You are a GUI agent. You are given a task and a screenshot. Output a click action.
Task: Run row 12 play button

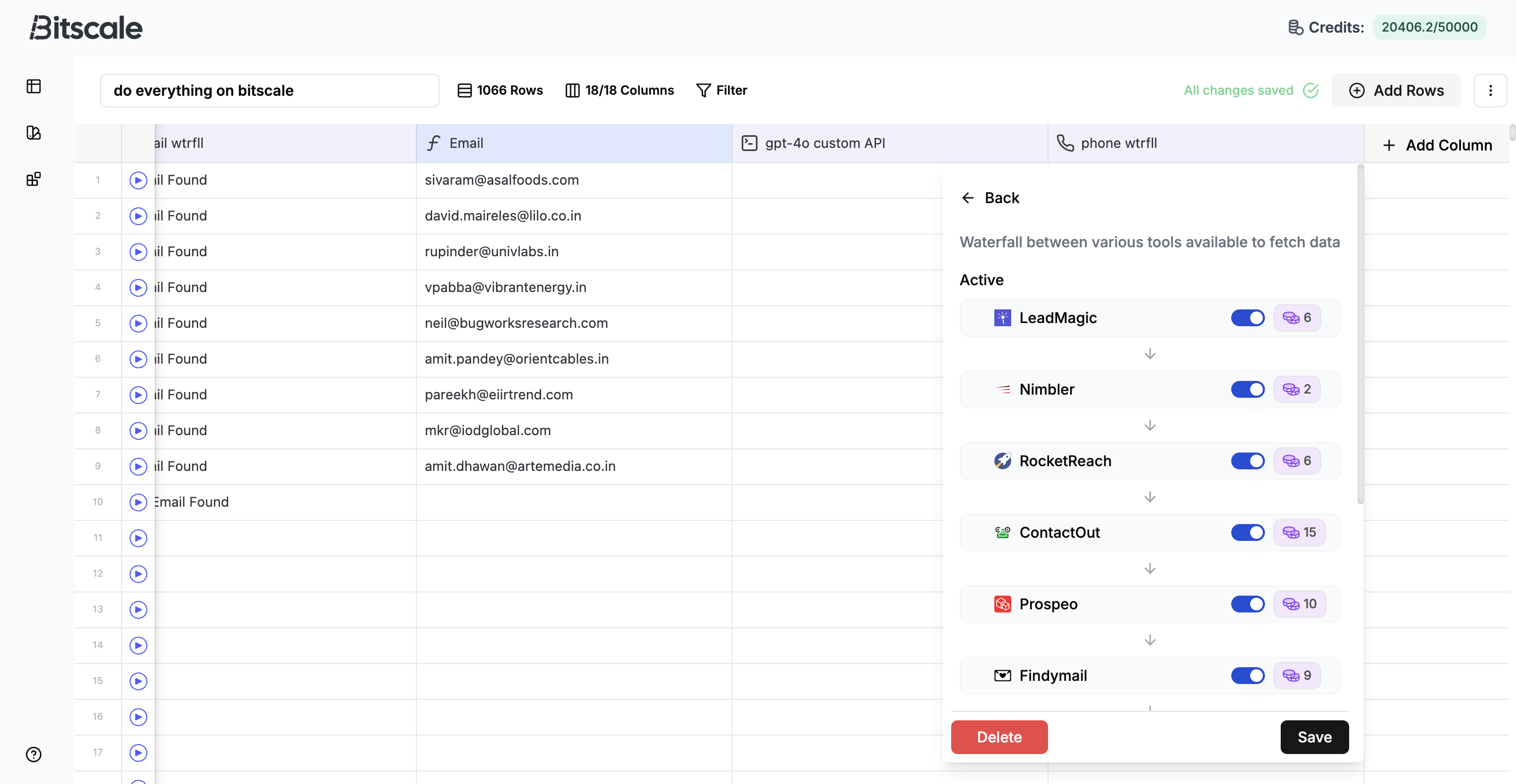coord(138,574)
